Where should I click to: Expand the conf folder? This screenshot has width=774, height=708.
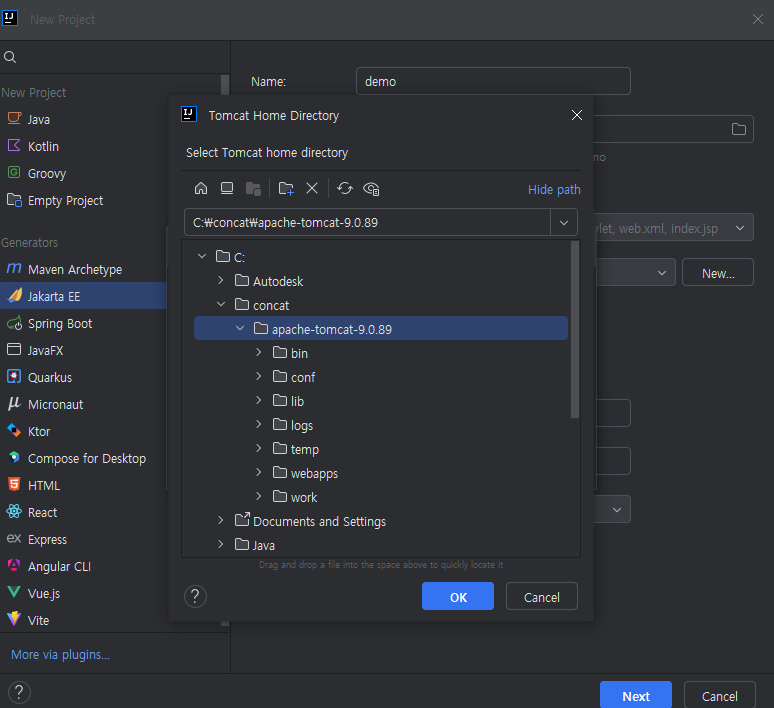(x=259, y=376)
